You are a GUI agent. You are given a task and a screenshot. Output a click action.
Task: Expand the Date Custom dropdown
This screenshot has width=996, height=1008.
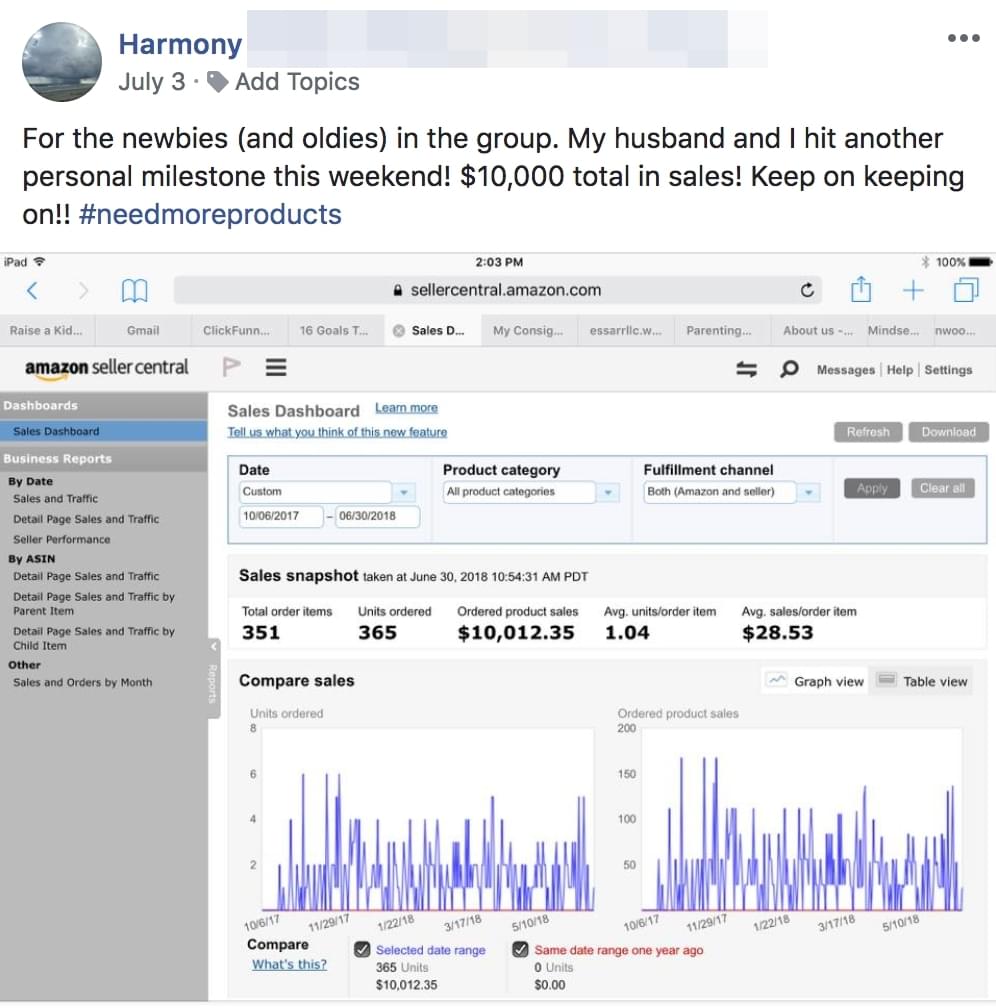[404, 492]
